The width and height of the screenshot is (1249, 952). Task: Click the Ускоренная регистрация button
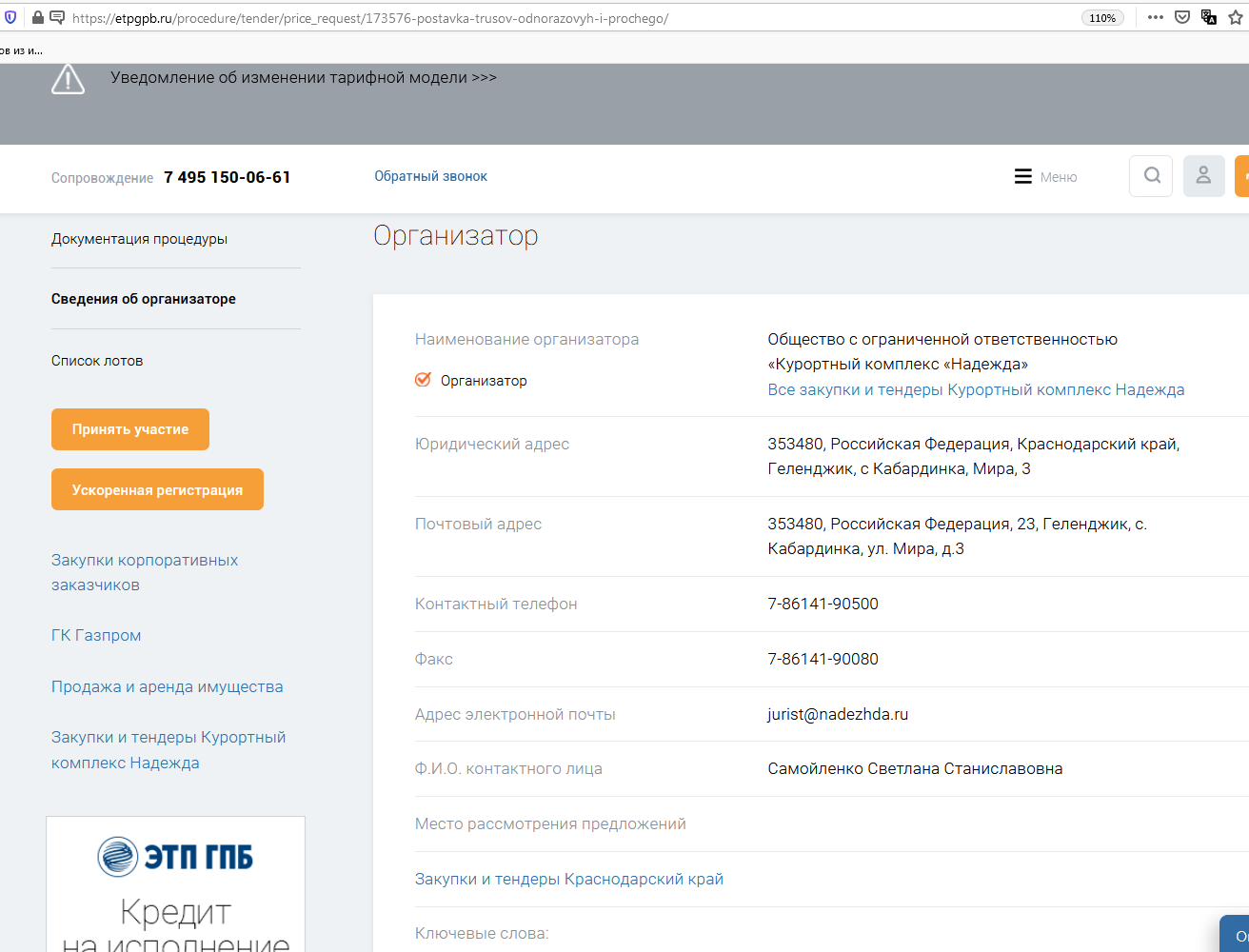tap(157, 489)
